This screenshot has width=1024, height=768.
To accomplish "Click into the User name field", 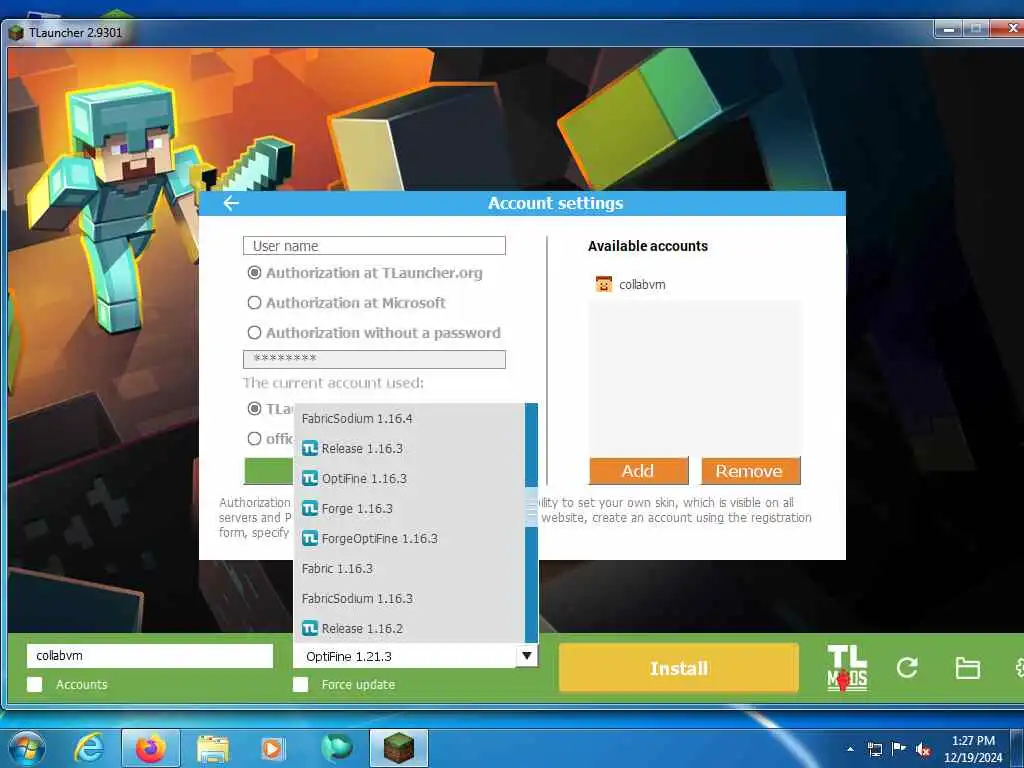I will pos(374,246).
